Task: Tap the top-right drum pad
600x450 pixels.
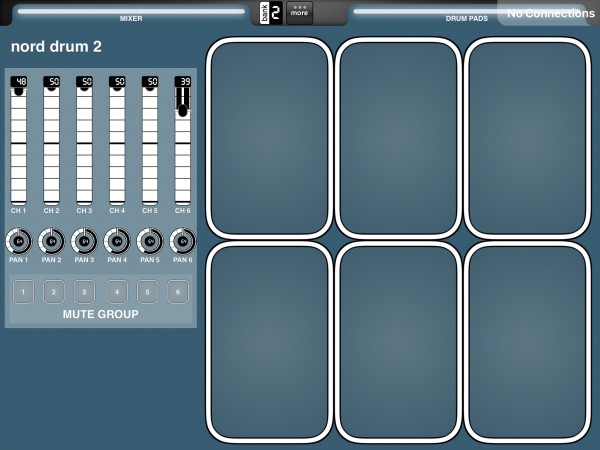Action: click(x=528, y=138)
